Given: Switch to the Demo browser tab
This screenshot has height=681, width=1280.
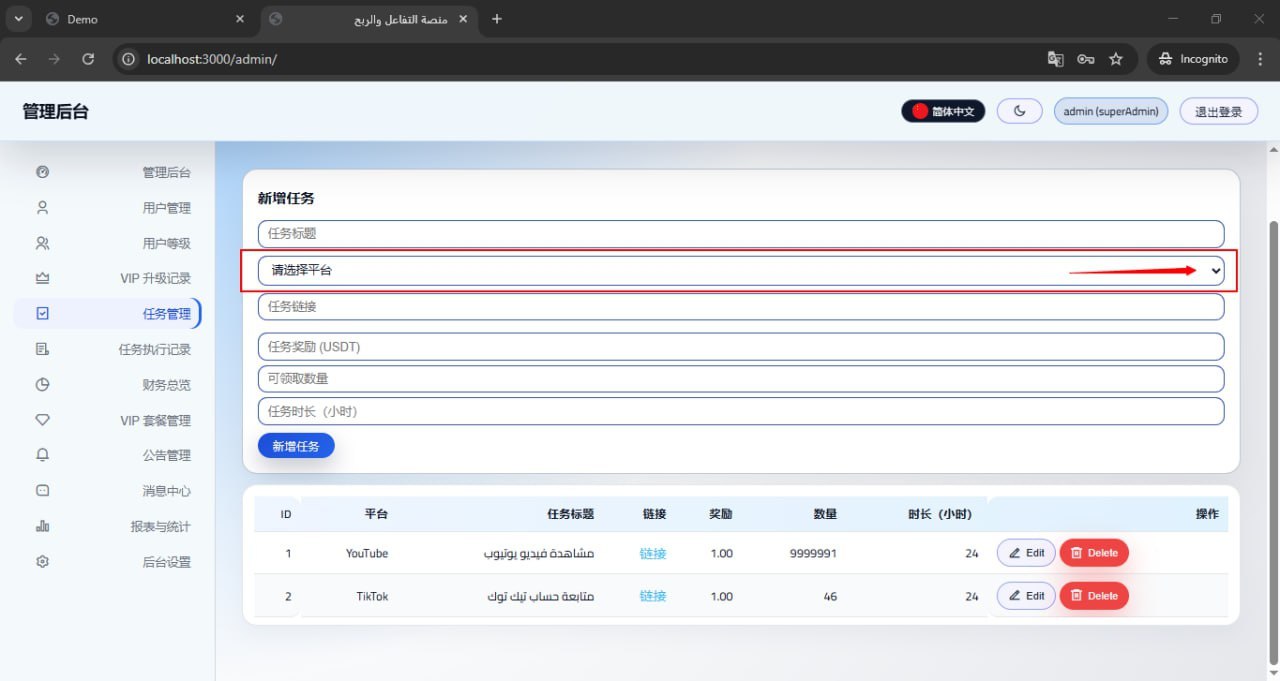Looking at the screenshot, I should (140, 19).
